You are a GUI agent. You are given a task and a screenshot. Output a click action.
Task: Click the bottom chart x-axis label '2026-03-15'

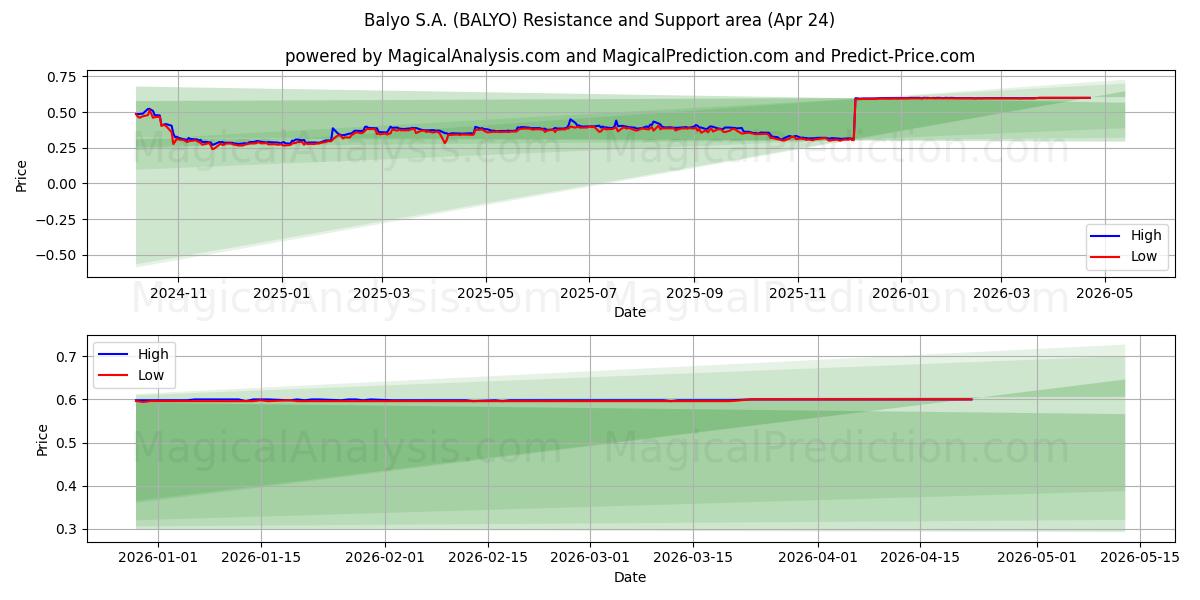tap(694, 558)
